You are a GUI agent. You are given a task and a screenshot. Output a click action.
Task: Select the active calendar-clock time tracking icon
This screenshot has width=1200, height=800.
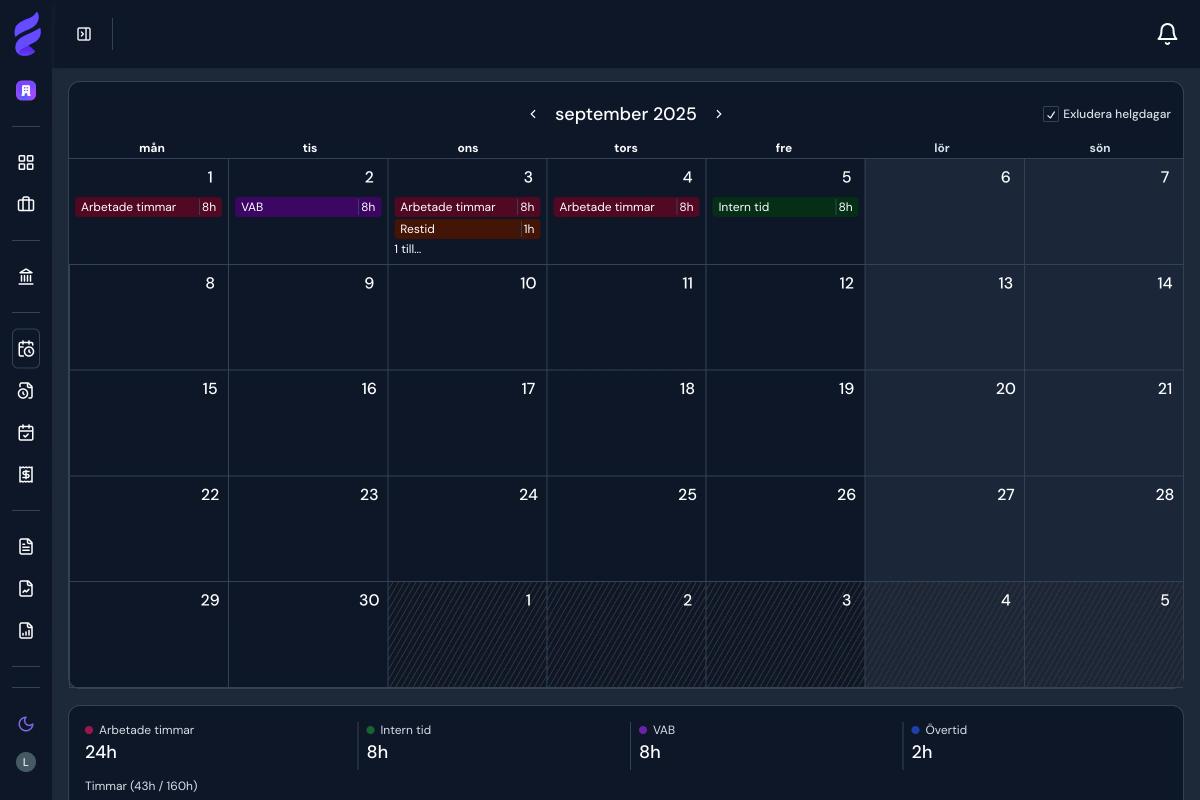[26, 349]
